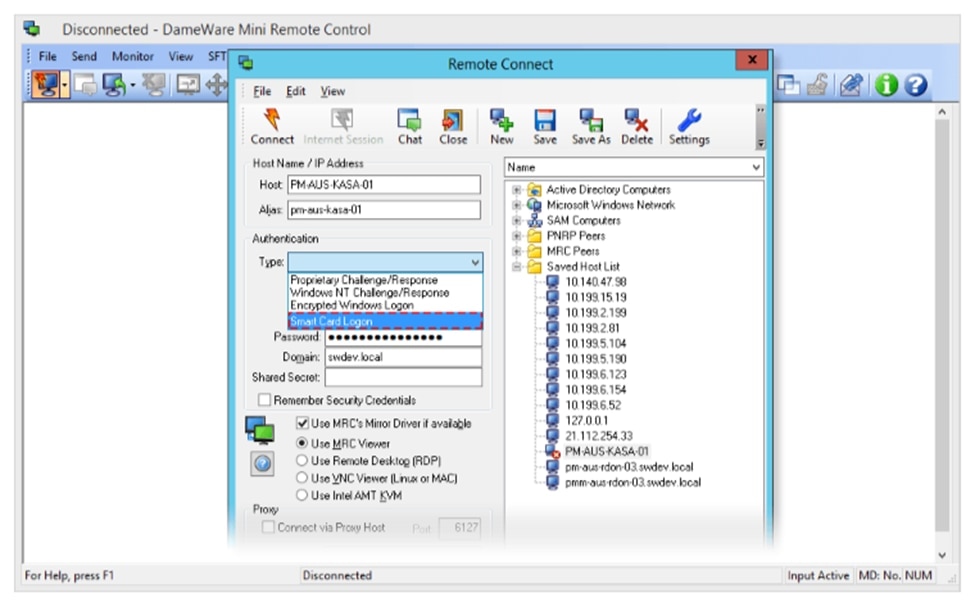Viewport: 975px width, 606px height.
Task: Create a New host entry
Action: (x=502, y=127)
